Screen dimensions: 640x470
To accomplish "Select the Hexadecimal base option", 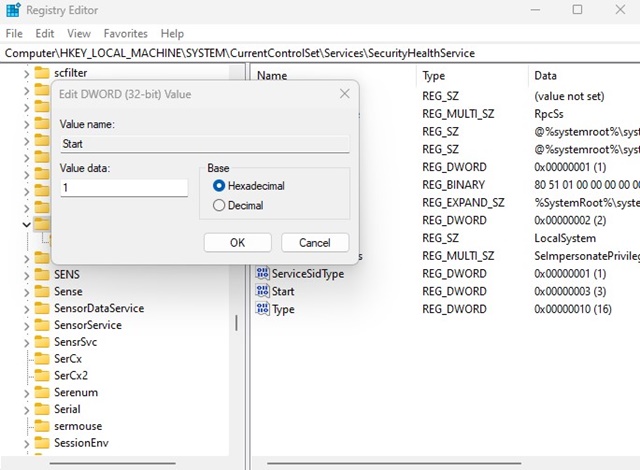I will [219, 186].
